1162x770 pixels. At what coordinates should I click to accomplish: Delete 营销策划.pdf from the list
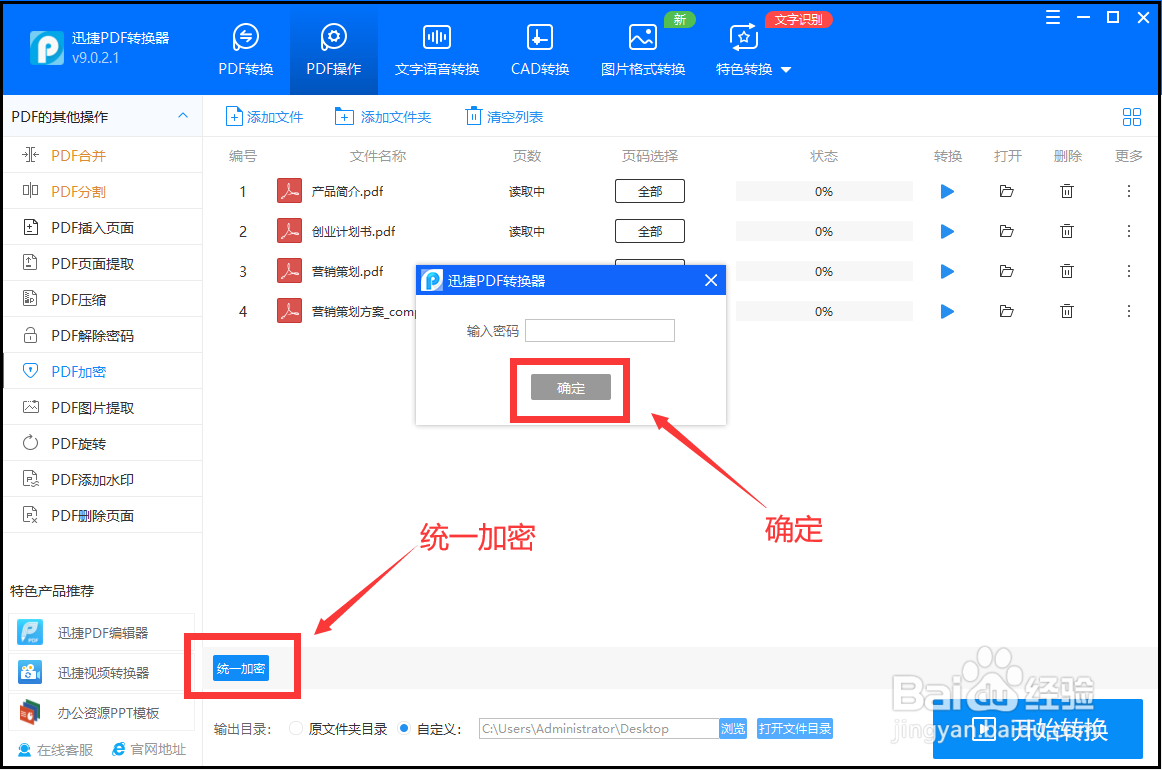tap(1066, 271)
